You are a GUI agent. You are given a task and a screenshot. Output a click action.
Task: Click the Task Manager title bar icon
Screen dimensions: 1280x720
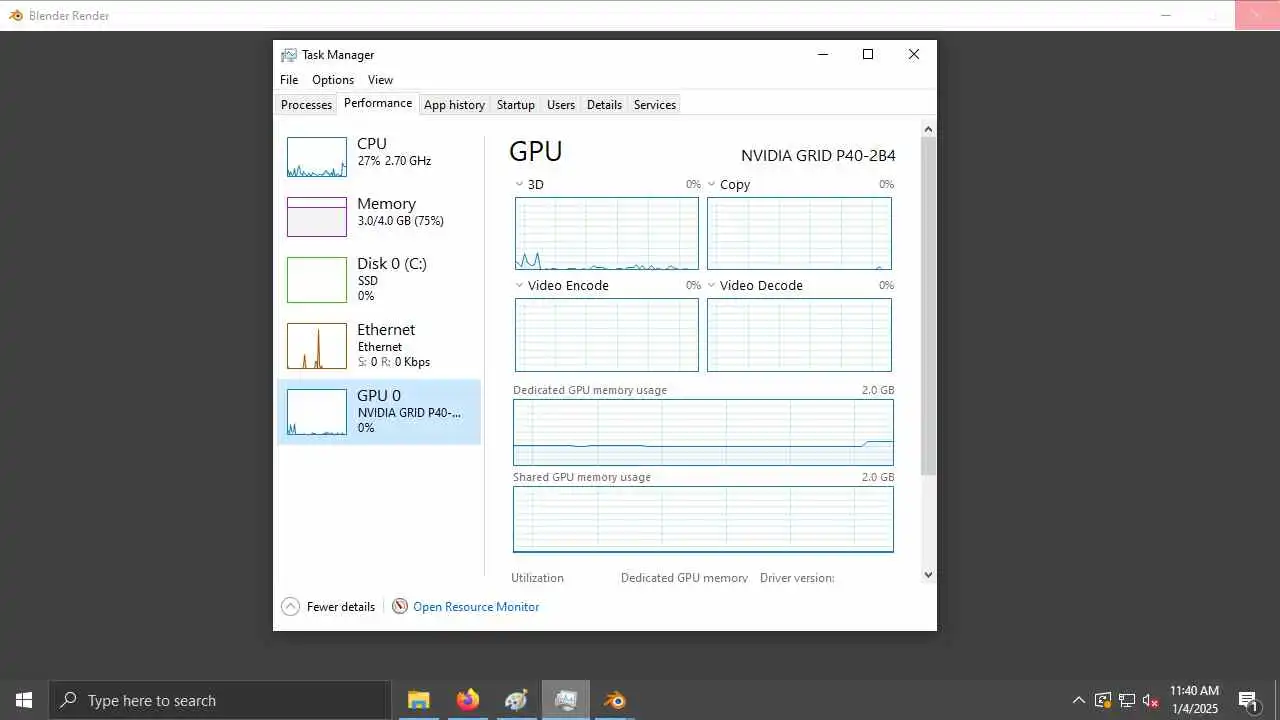point(289,55)
